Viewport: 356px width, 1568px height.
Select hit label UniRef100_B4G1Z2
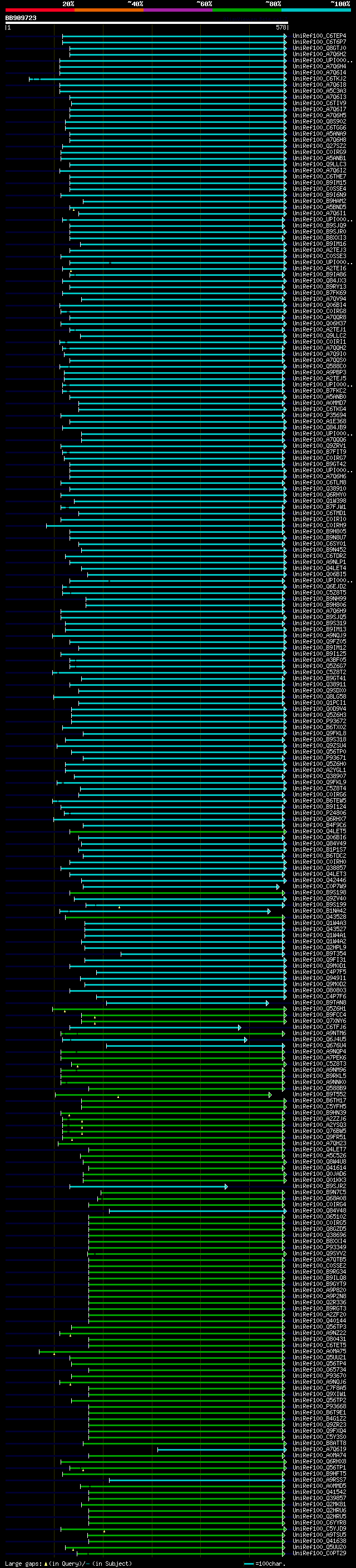[319, 1418]
